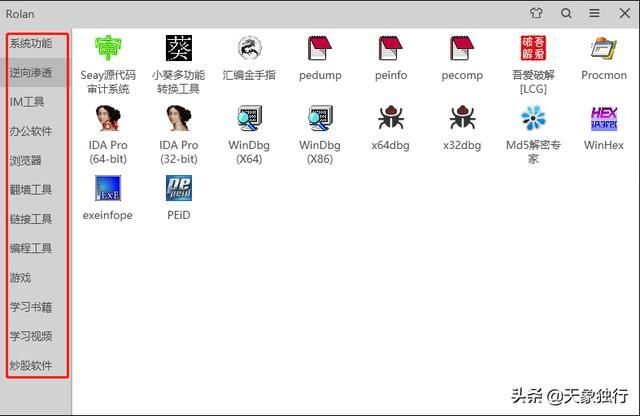
Task: Open exeinfope icon
Action: [x=108, y=188]
